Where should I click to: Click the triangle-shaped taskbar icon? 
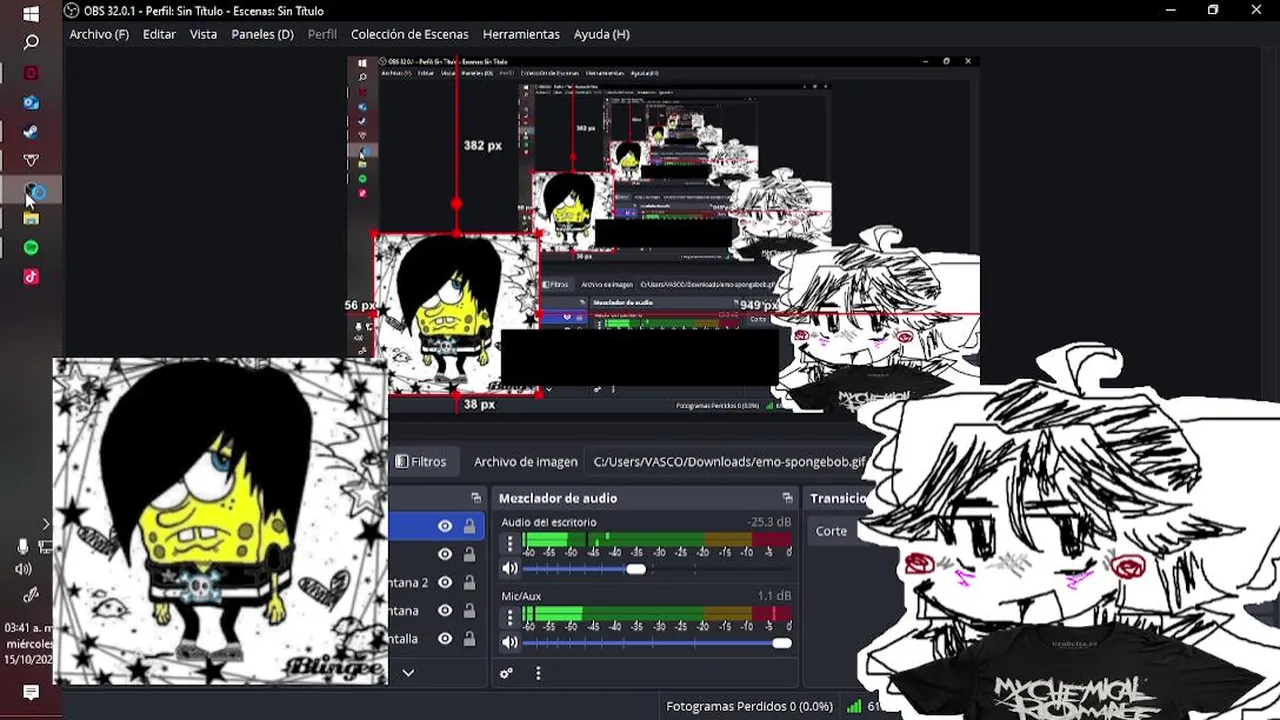(31, 160)
